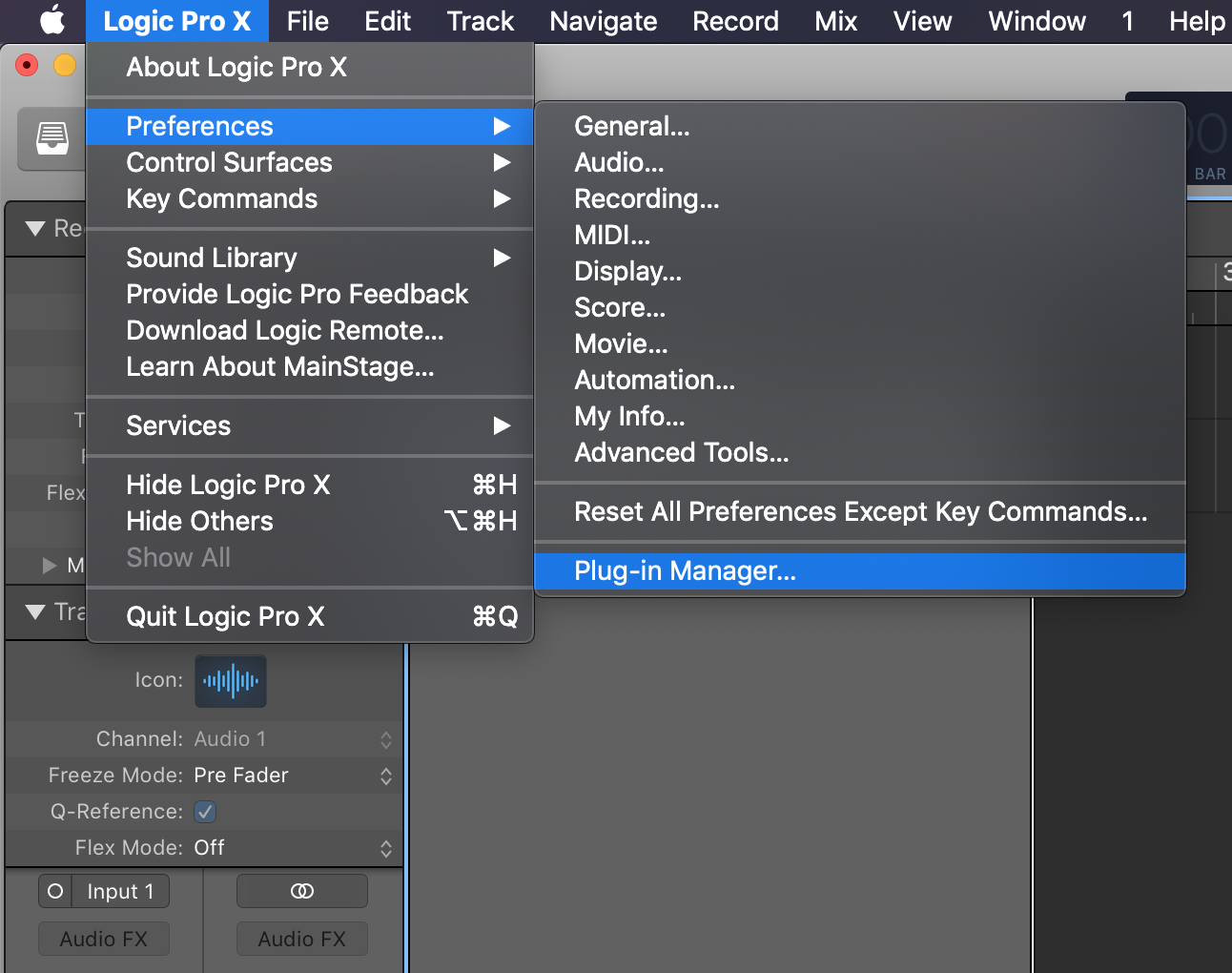This screenshot has width=1232, height=973.
Task: Open the Key Commands submenu
Action: [x=310, y=199]
